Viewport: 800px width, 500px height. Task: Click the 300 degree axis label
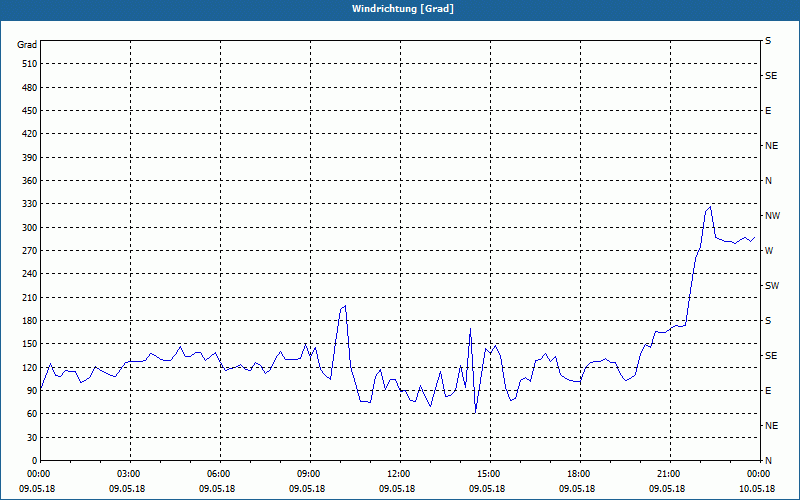pyautogui.click(x=30, y=227)
